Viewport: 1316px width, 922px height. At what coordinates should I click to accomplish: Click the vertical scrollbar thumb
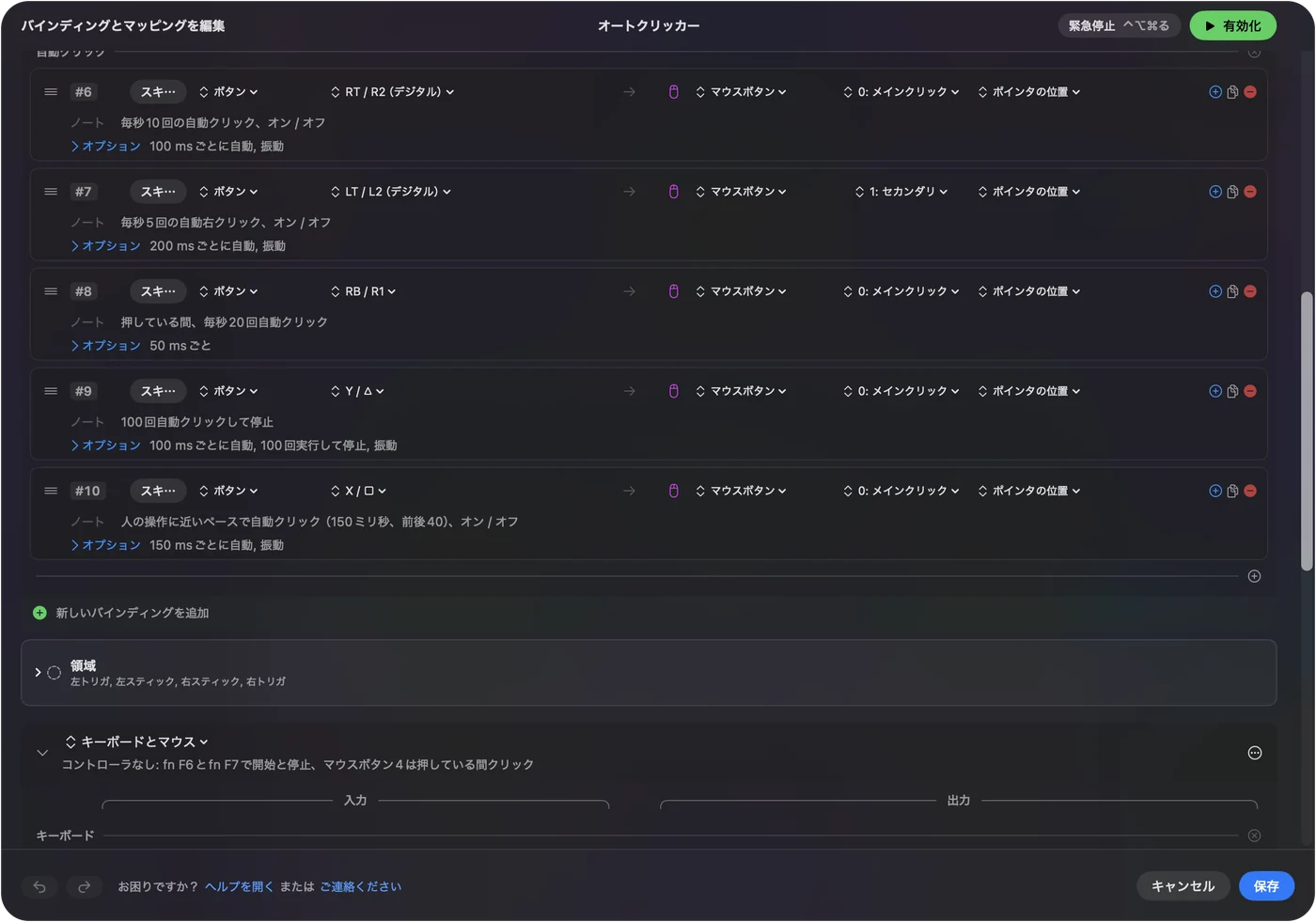click(1307, 430)
